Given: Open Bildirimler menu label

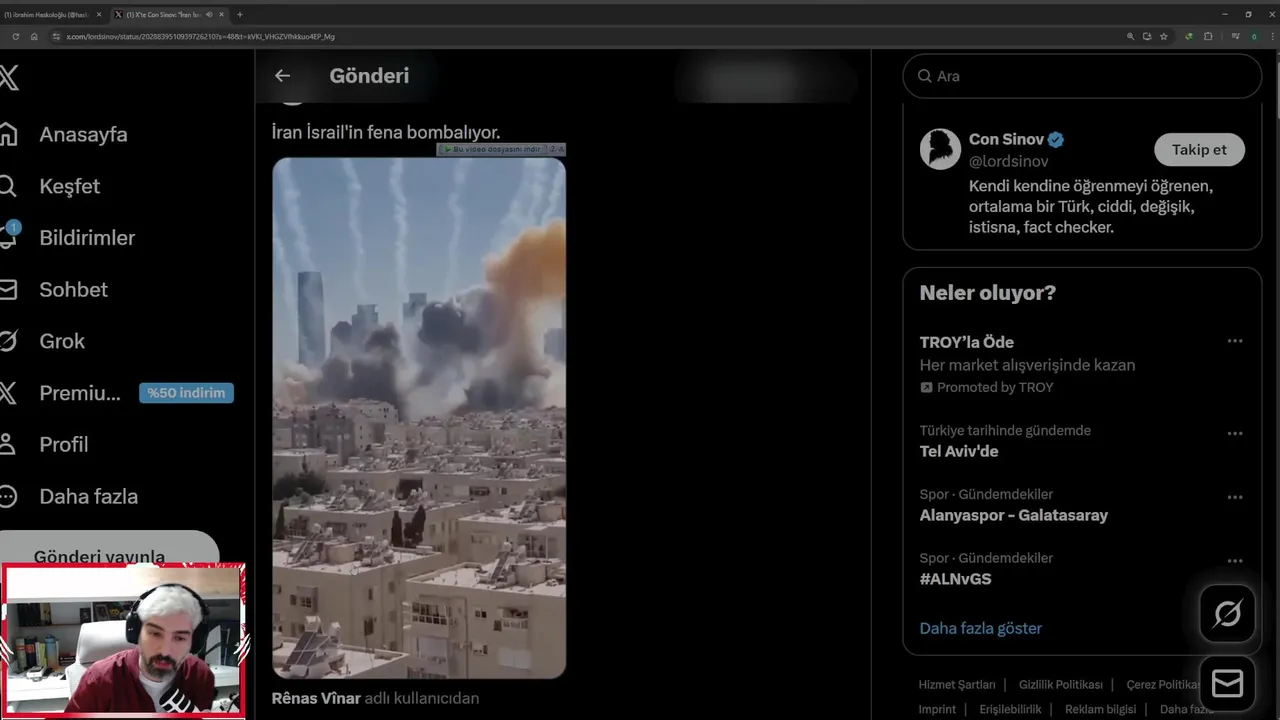Looking at the screenshot, I should click(87, 238).
